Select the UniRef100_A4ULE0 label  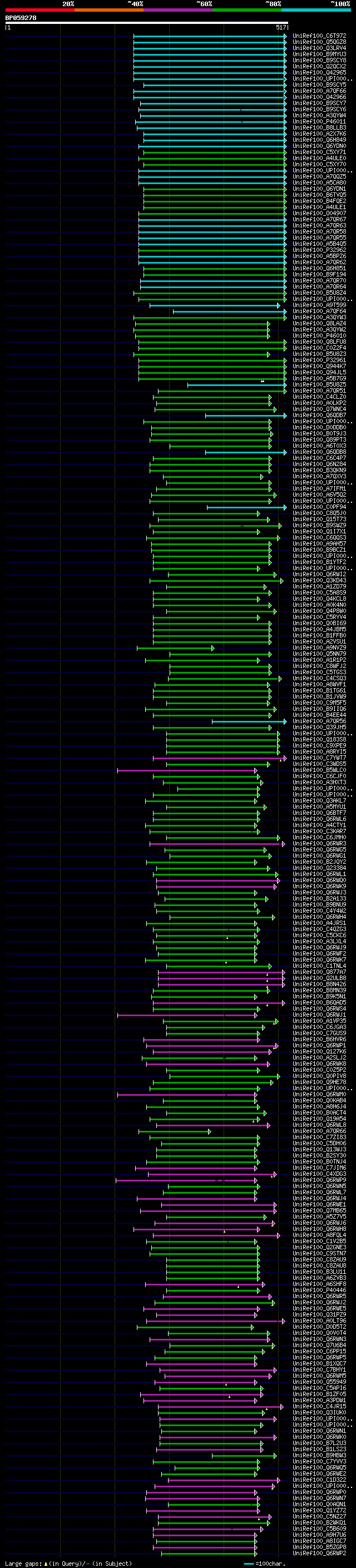[x=319, y=159]
